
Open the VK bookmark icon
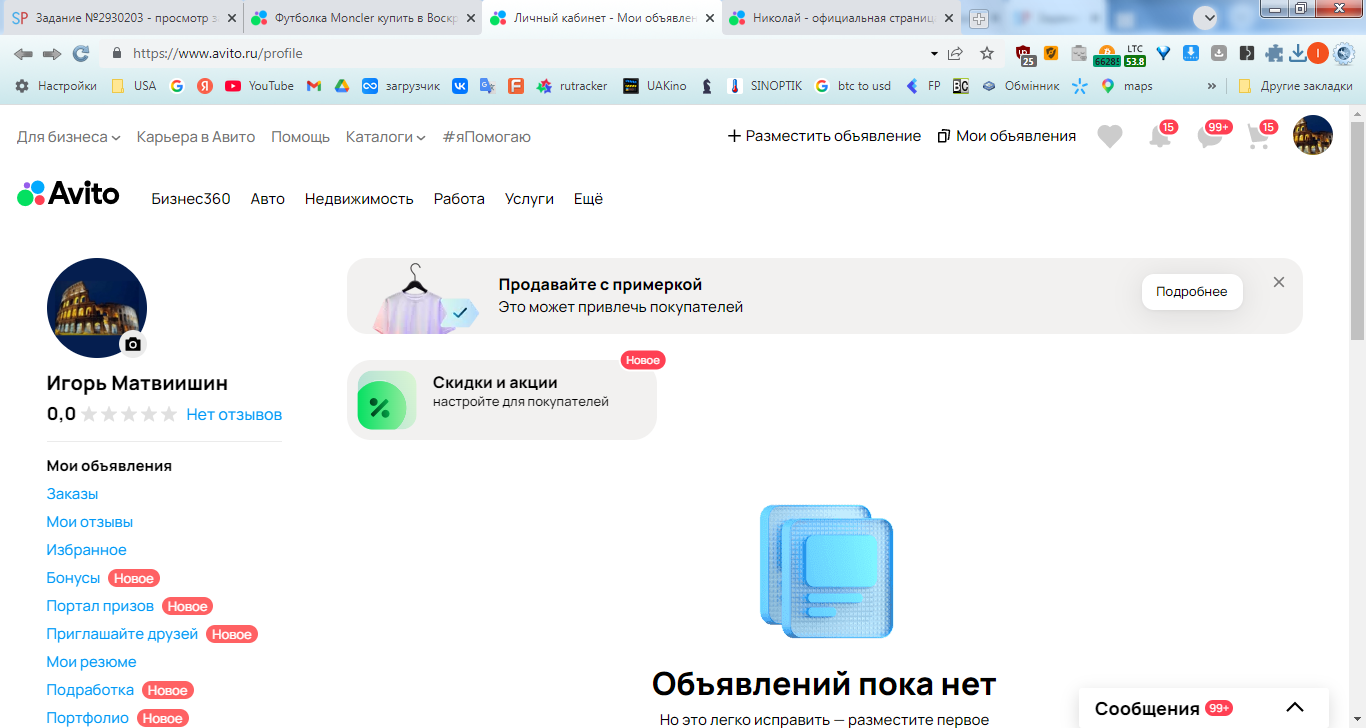(460, 86)
